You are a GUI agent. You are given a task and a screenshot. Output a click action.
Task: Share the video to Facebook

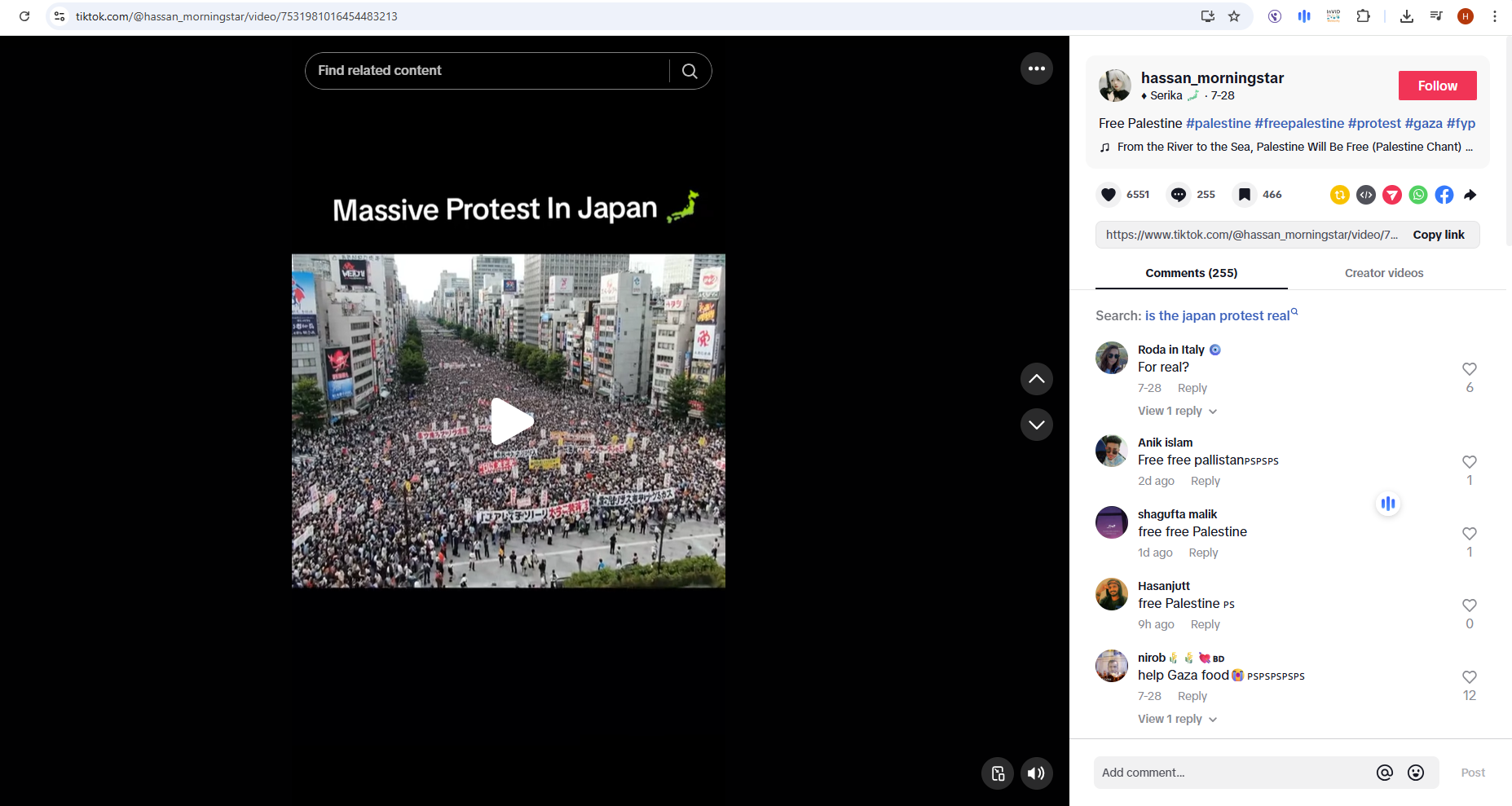[1444, 195]
